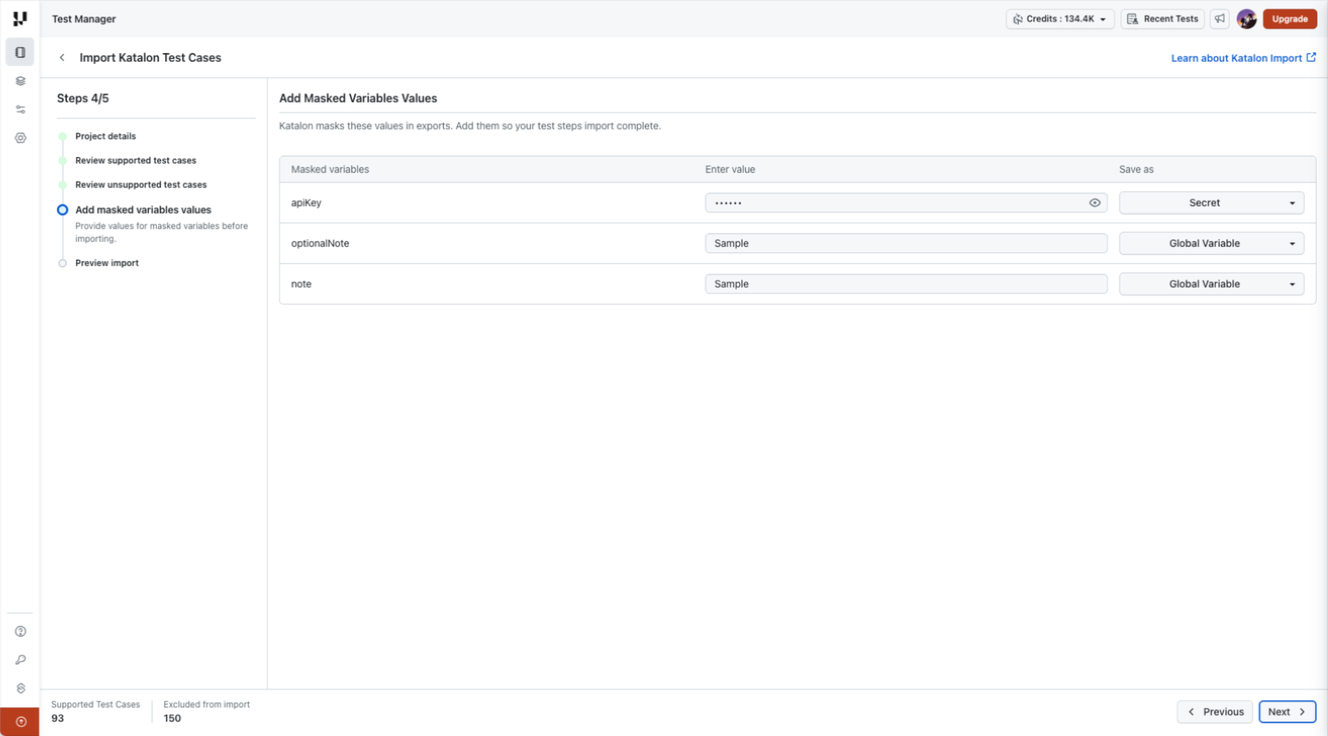
Task: Open the Learn about Katalon Import link
Action: (x=1243, y=58)
